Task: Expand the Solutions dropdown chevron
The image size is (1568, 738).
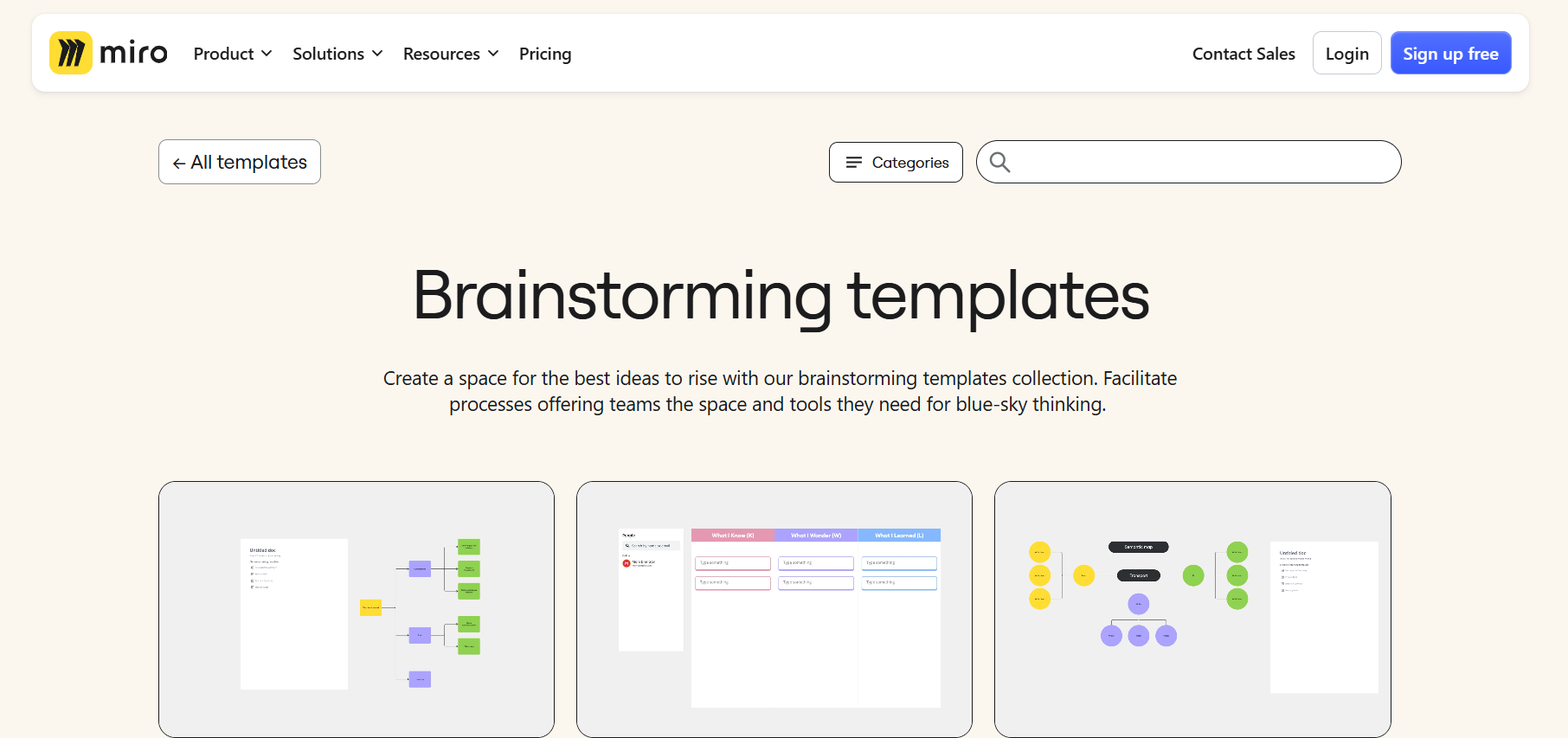Action: click(x=377, y=54)
